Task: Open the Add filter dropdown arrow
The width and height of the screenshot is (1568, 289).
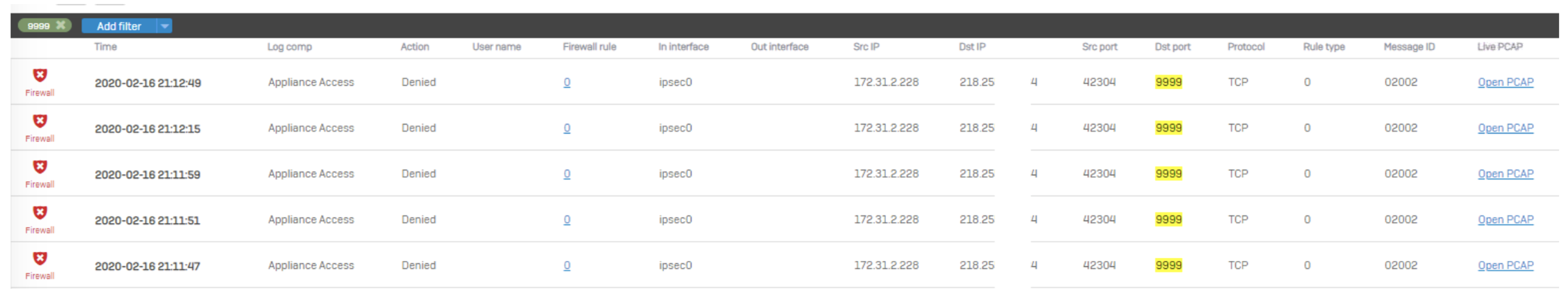Action: (x=164, y=26)
